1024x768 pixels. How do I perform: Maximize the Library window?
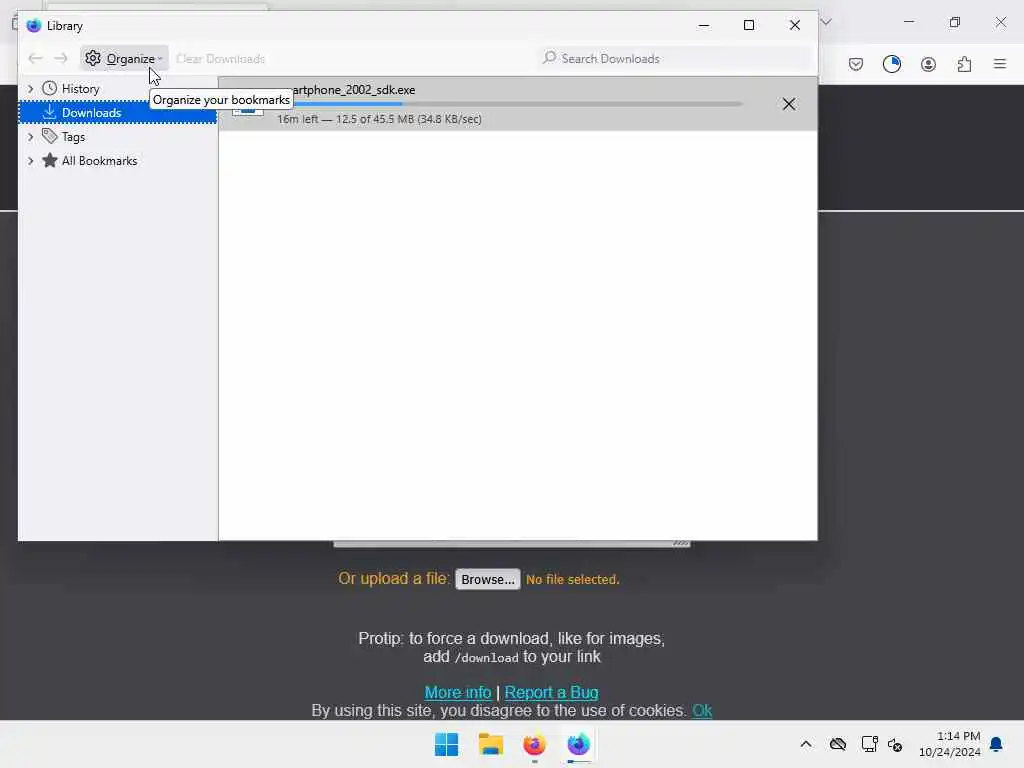tap(749, 25)
